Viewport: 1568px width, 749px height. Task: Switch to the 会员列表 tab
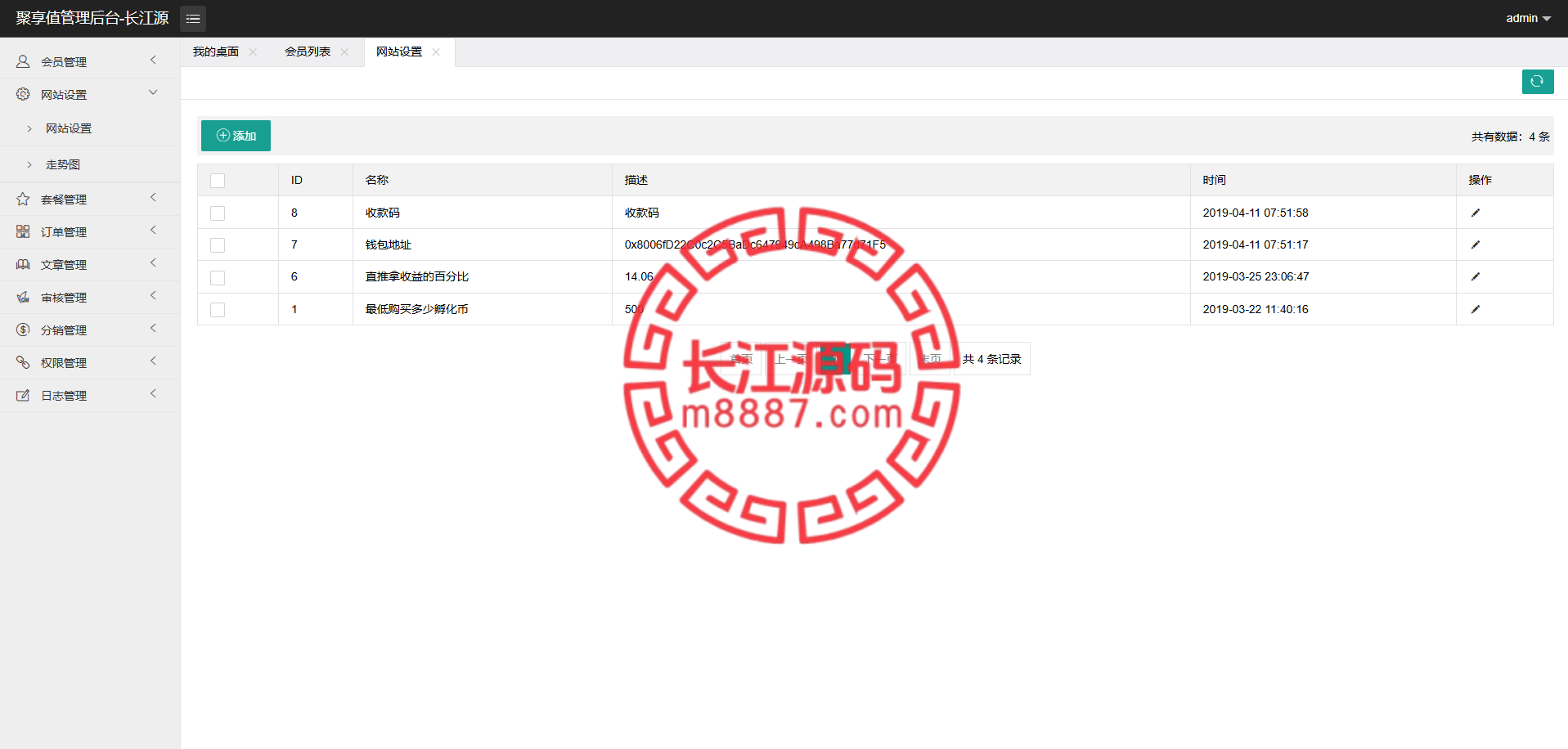click(x=308, y=52)
